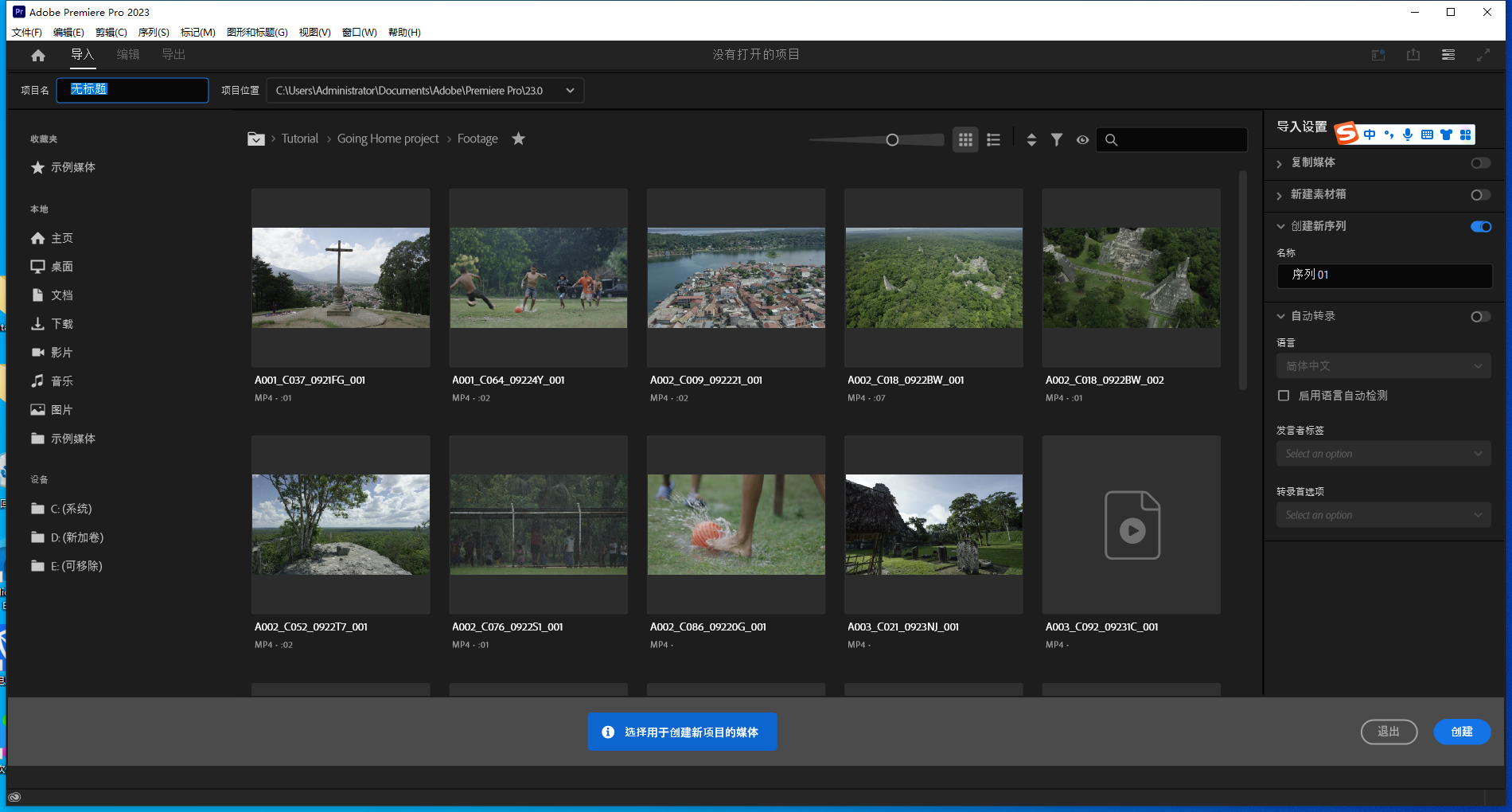
Task: Click the filter media icon
Action: click(x=1057, y=139)
